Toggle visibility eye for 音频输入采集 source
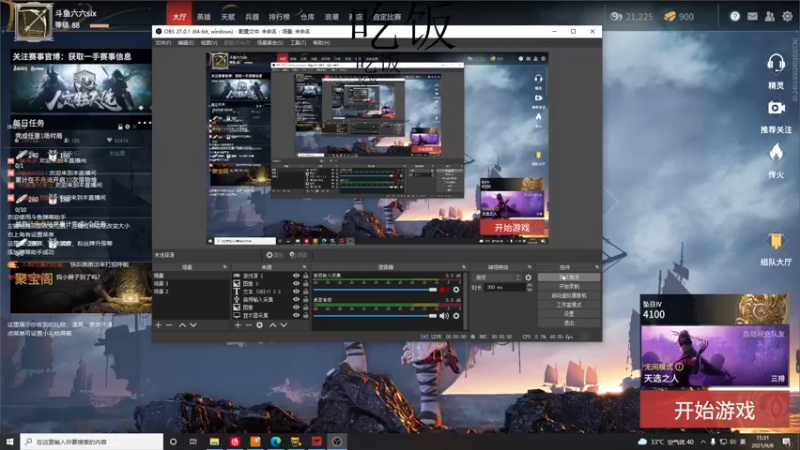800x450 pixels. coord(296,299)
